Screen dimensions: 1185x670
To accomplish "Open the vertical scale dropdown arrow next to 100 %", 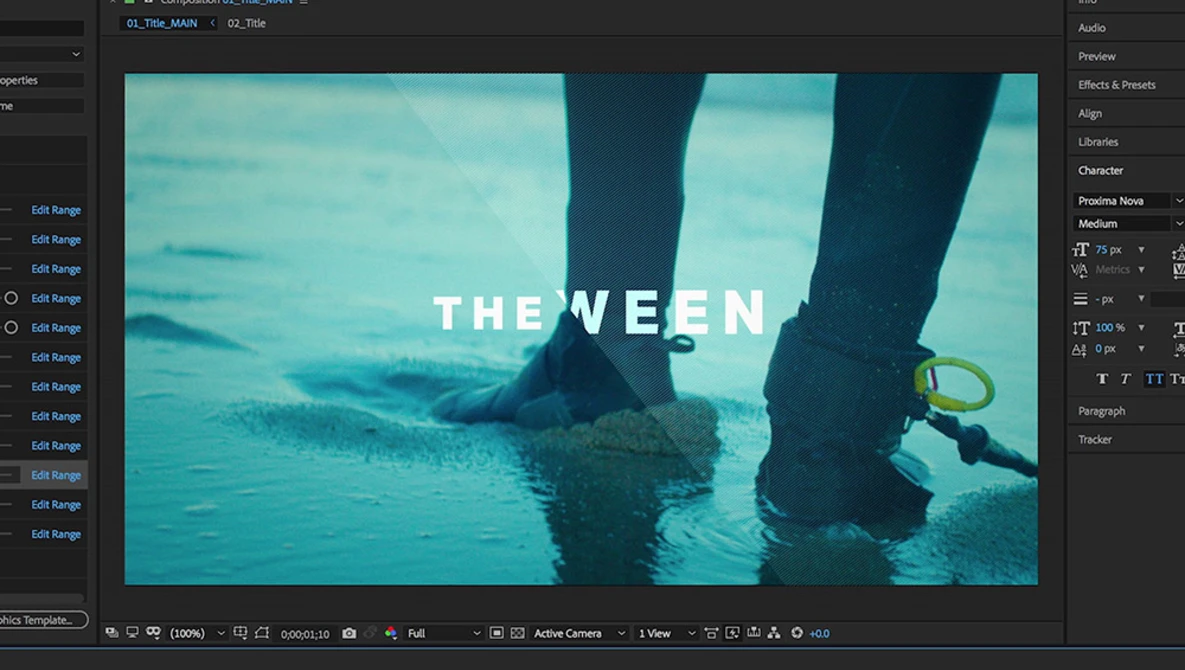I will [1141, 328].
